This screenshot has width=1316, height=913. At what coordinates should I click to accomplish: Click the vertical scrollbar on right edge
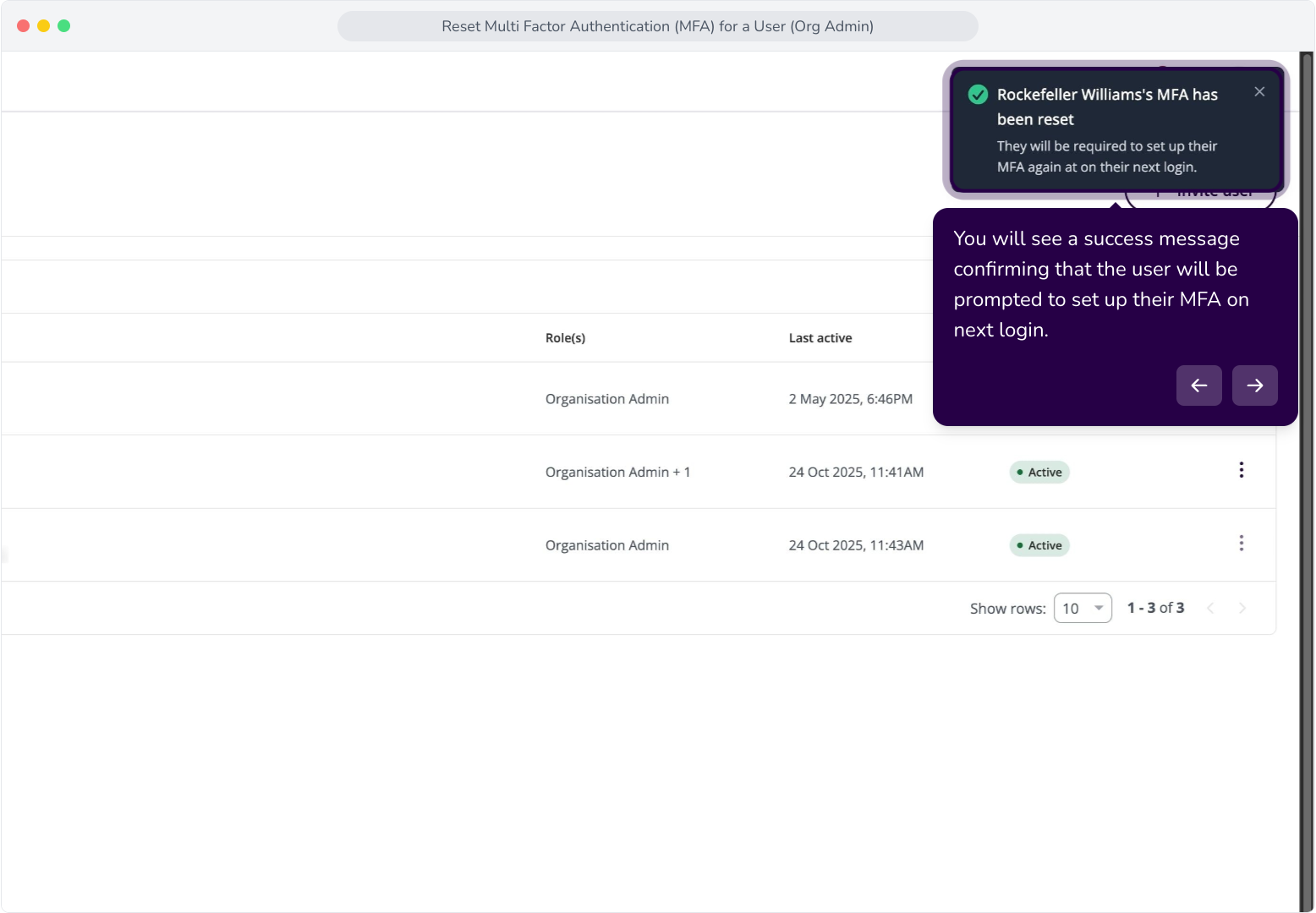1307,482
